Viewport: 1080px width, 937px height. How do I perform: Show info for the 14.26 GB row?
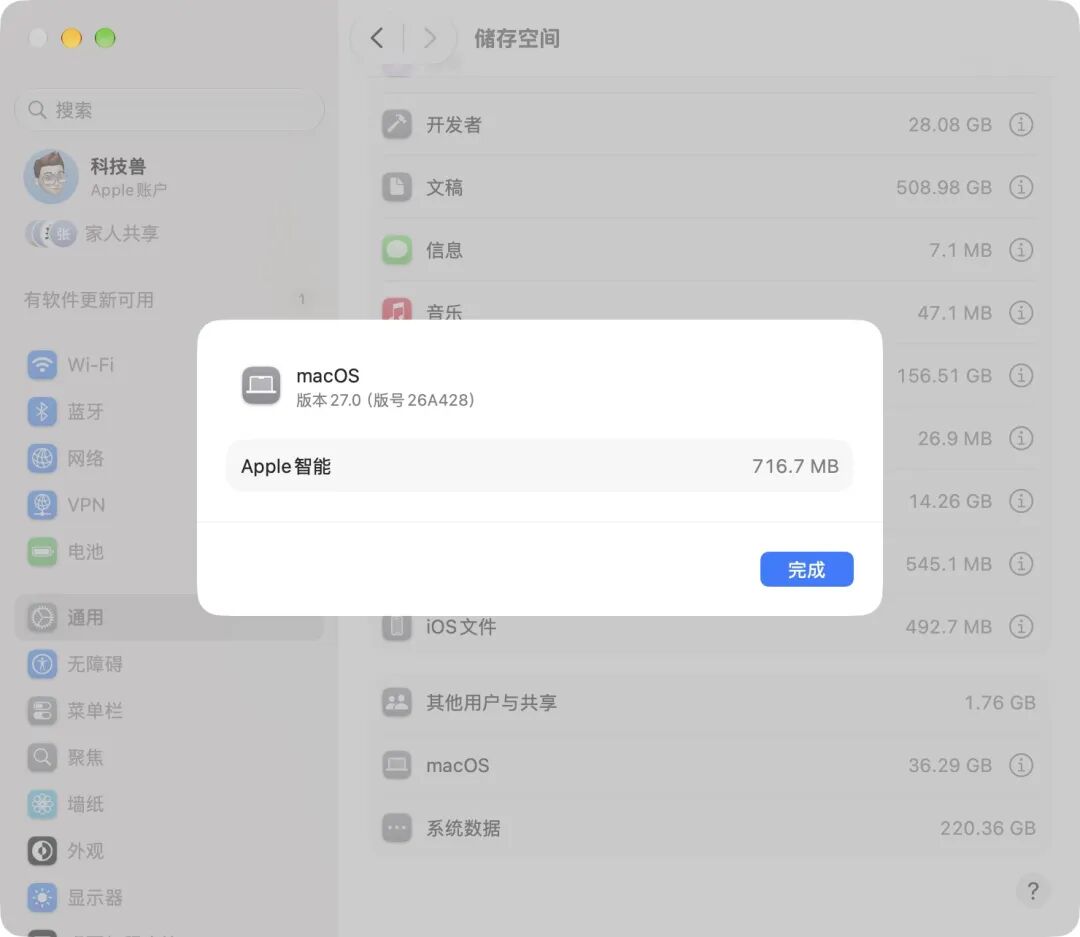coord(1021,501)
